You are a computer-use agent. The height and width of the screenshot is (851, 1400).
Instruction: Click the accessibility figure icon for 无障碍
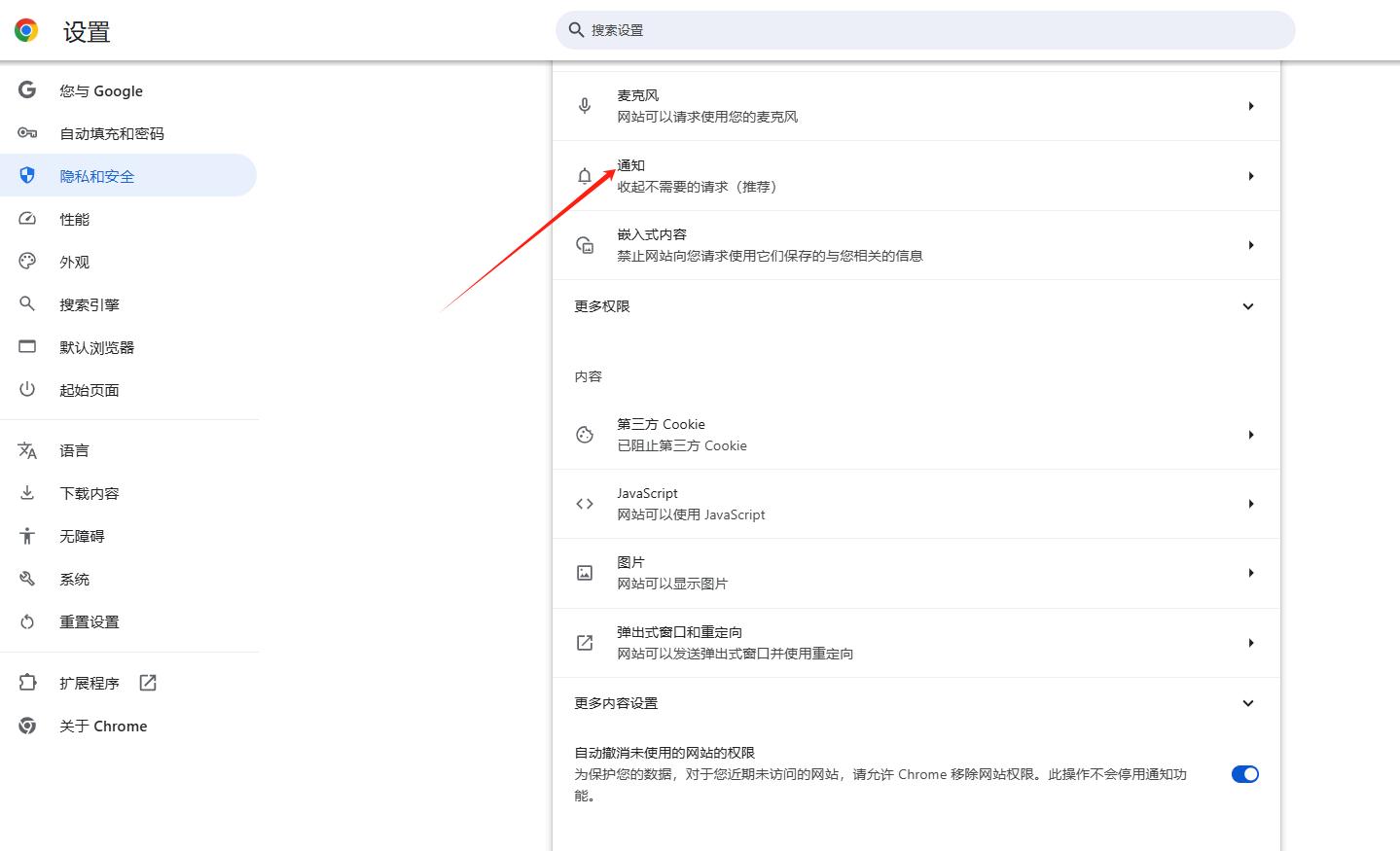pos(27,536)
